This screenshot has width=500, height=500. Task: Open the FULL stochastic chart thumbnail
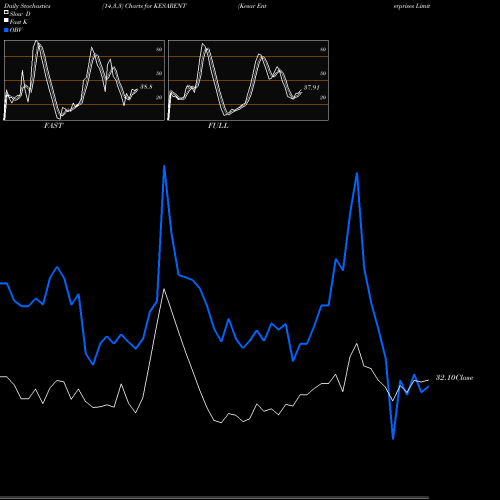pyautogui.click(x=248, y=80)
